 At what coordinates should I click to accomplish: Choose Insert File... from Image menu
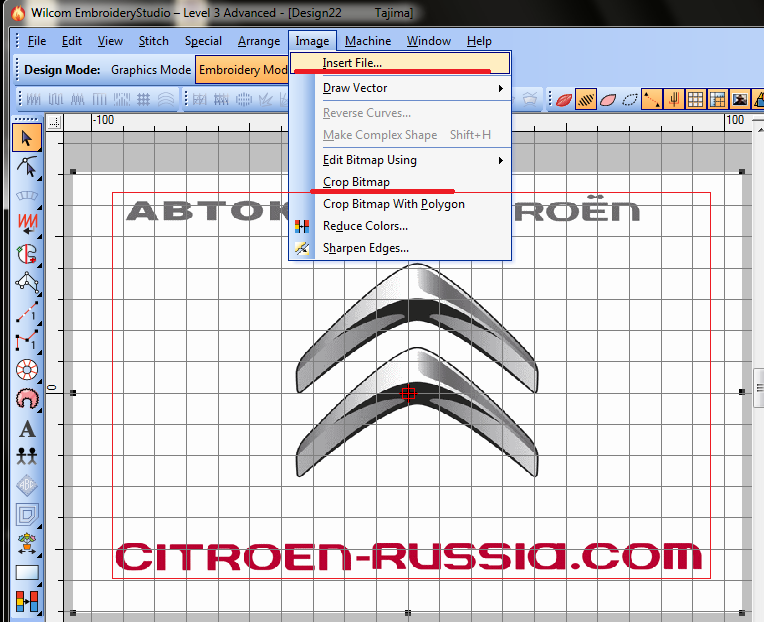coord(352,63)
